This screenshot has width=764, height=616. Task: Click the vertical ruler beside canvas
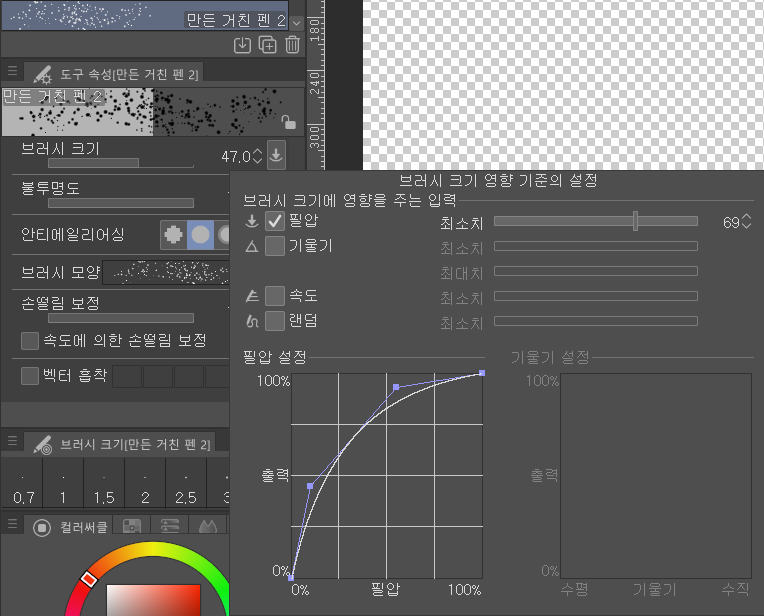tap(315, 85)
